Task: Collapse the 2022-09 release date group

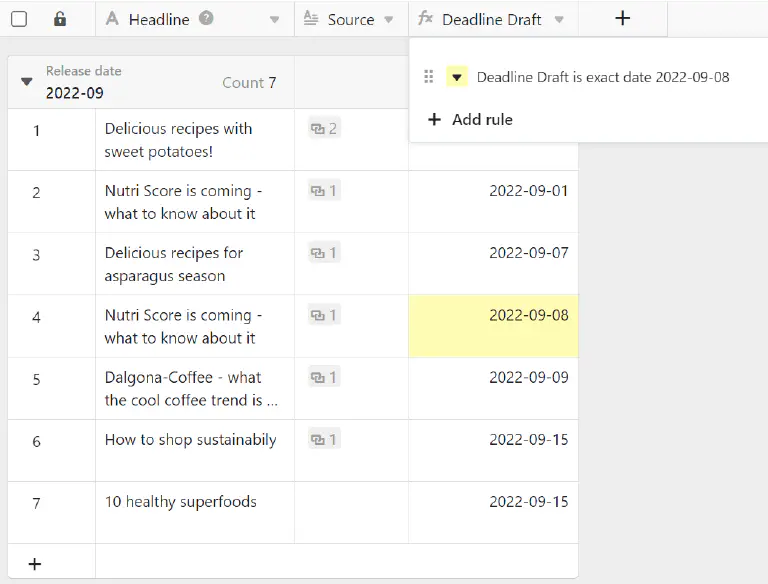Action: 27,82
